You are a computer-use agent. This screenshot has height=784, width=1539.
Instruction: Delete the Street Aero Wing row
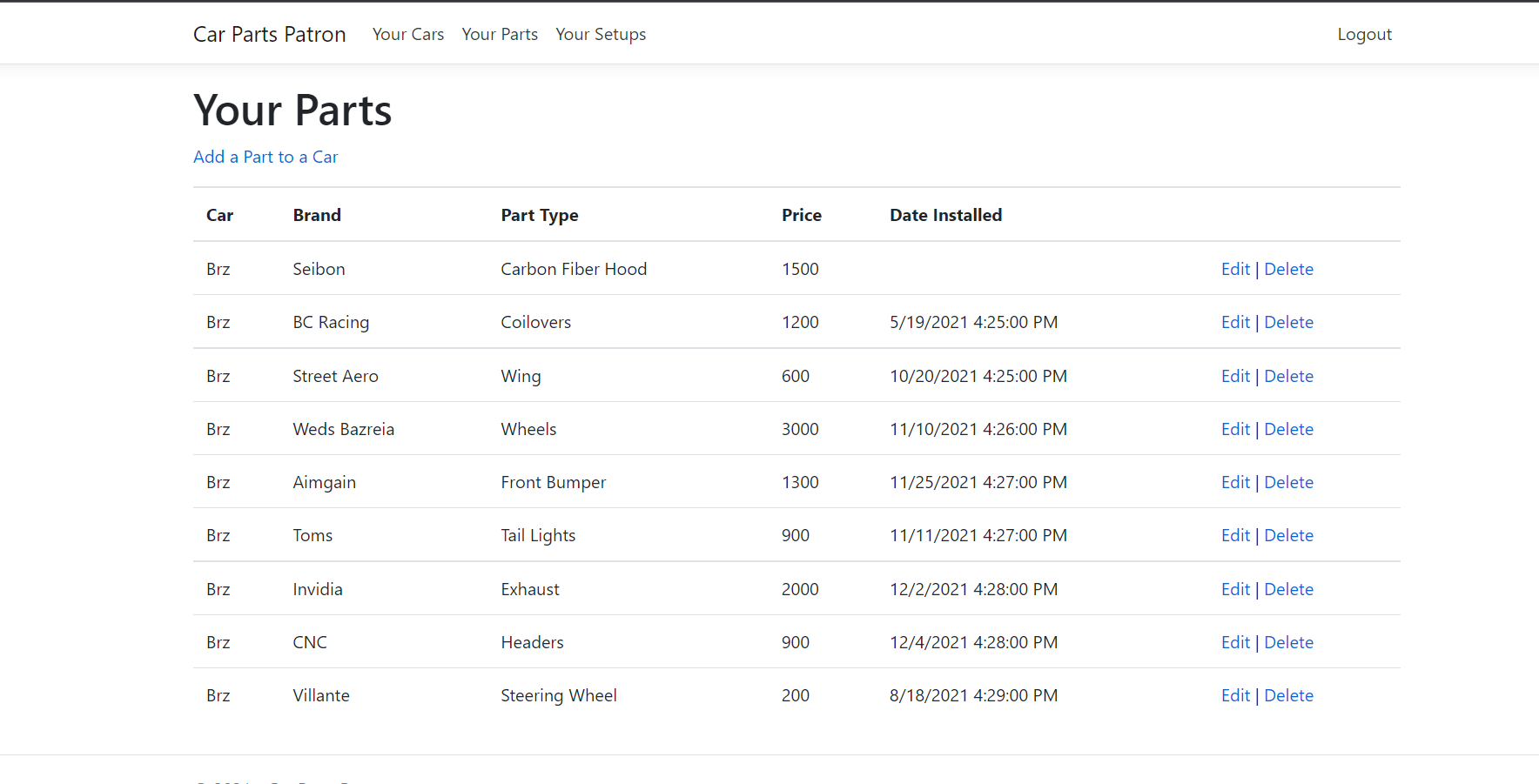1288,376
